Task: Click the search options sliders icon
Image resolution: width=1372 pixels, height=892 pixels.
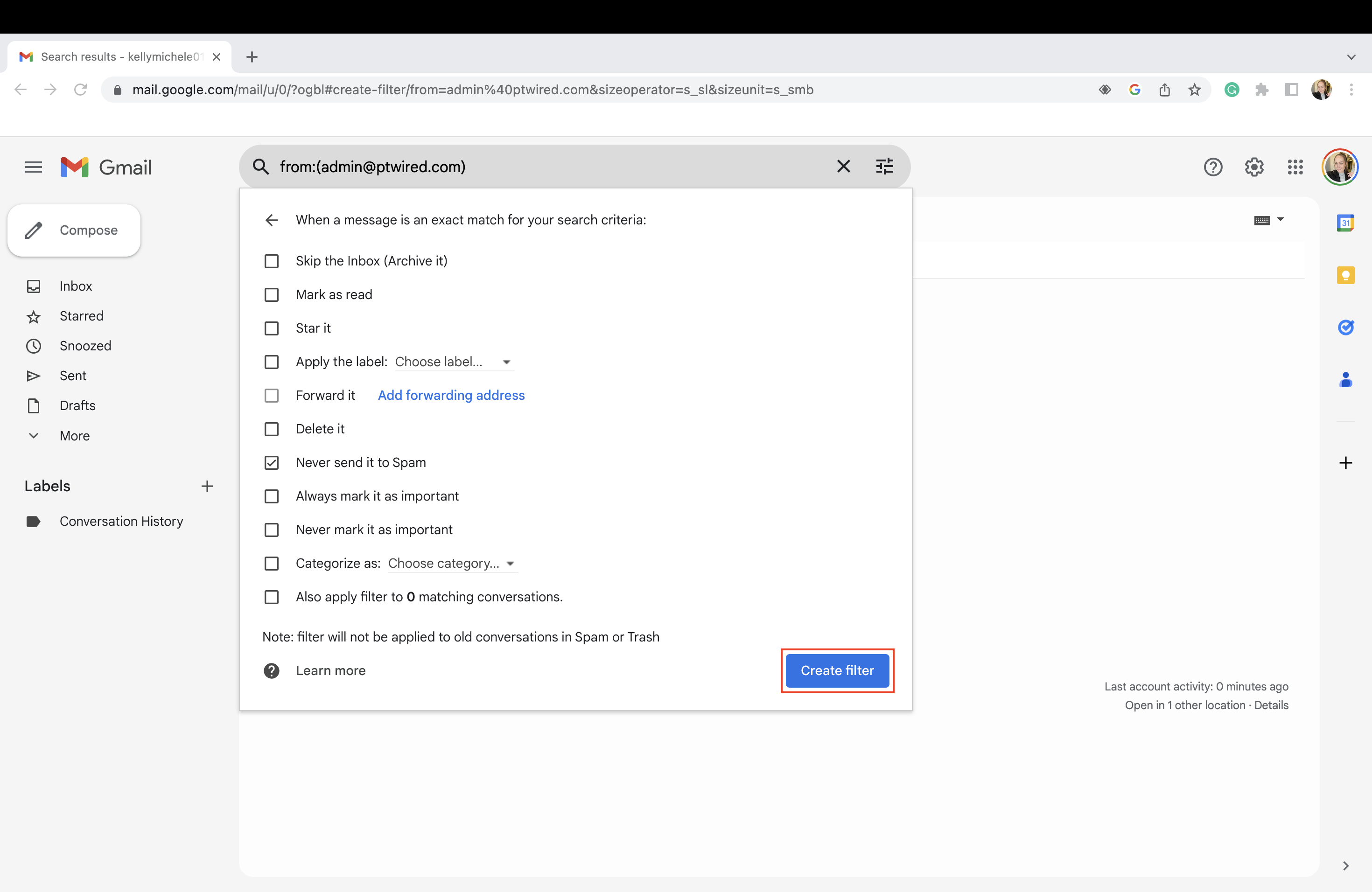Action: click(x=884, y=166)
